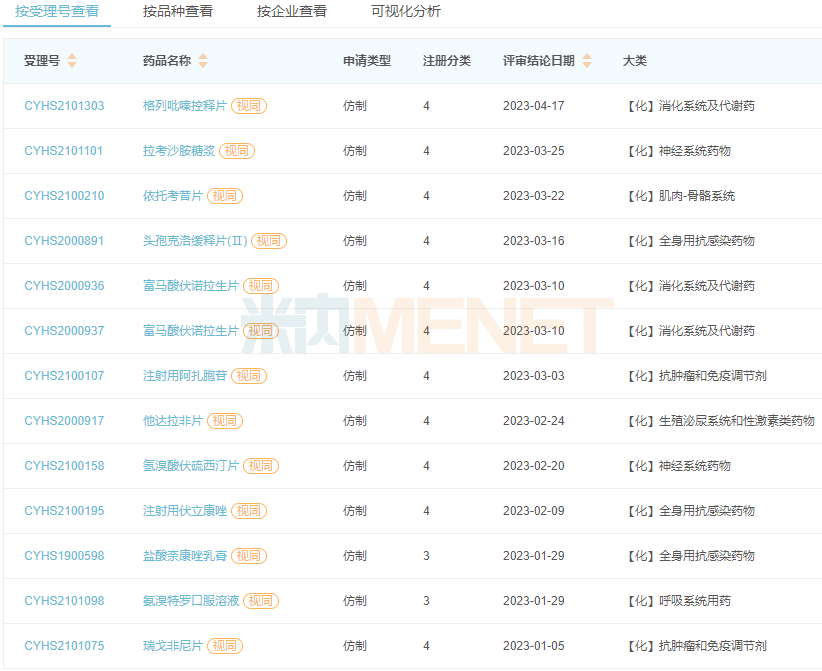This screenshot has width=822, height=671.
Task: Switch to 按企业查看 tab
Action: [x=292, y=12]
